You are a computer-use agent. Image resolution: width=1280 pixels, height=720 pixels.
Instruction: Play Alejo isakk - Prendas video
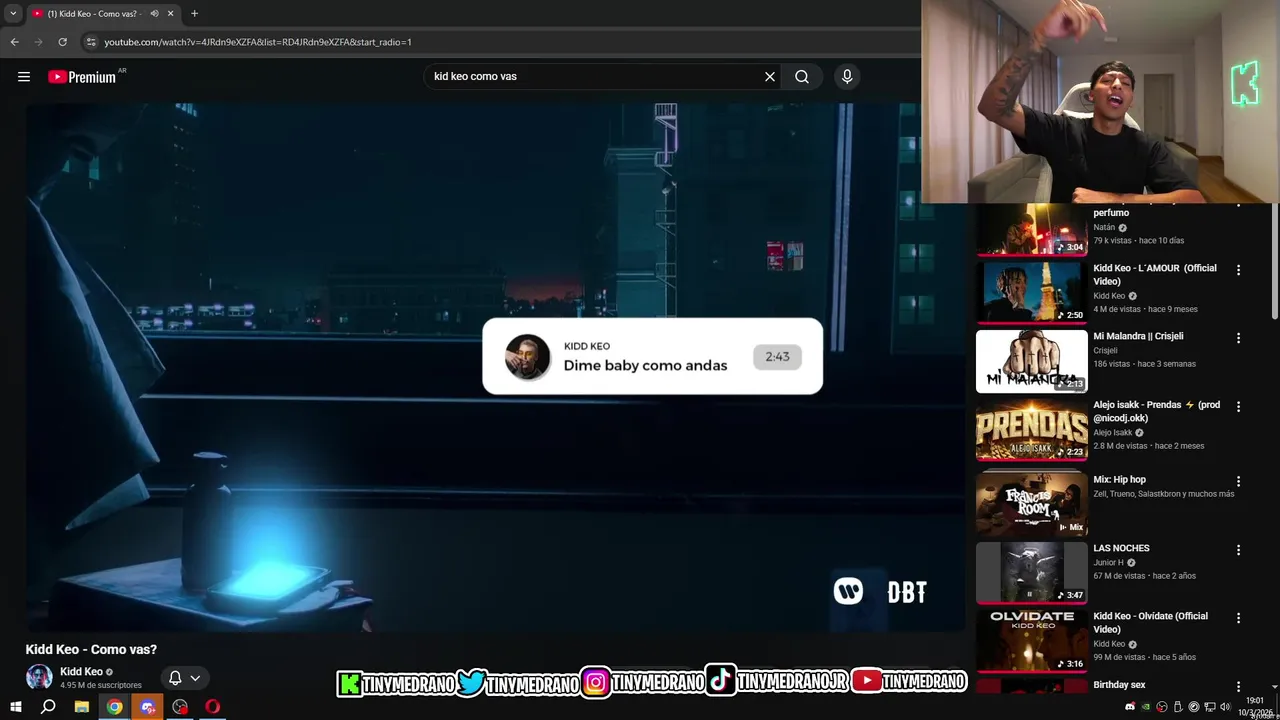pyautogui.click(x=1157, y=412)
